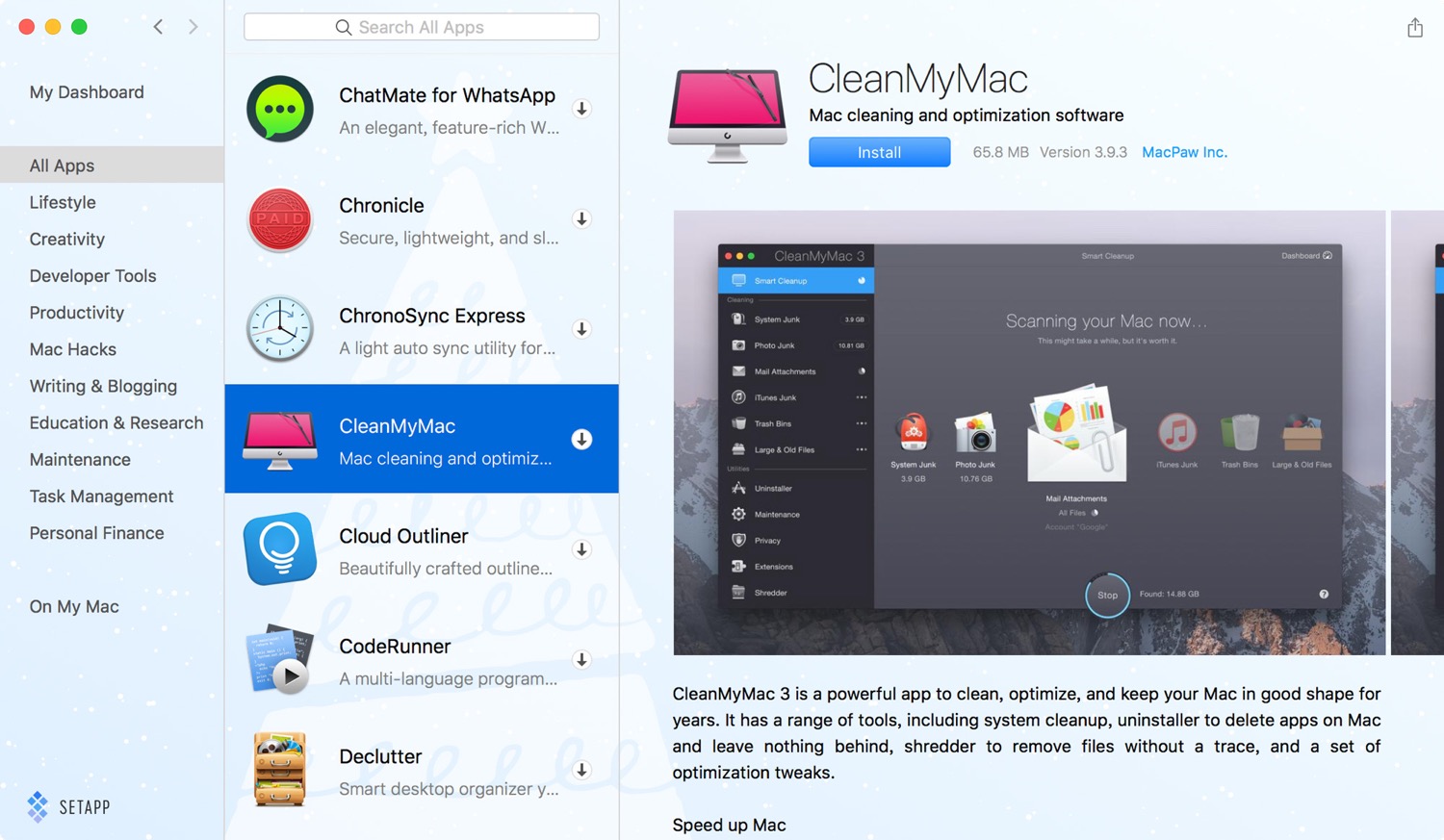Image resolution: width=1444 pixels, height=840 pixels.
Task: Open the Personal Finance category
Action: pos(96,533)
